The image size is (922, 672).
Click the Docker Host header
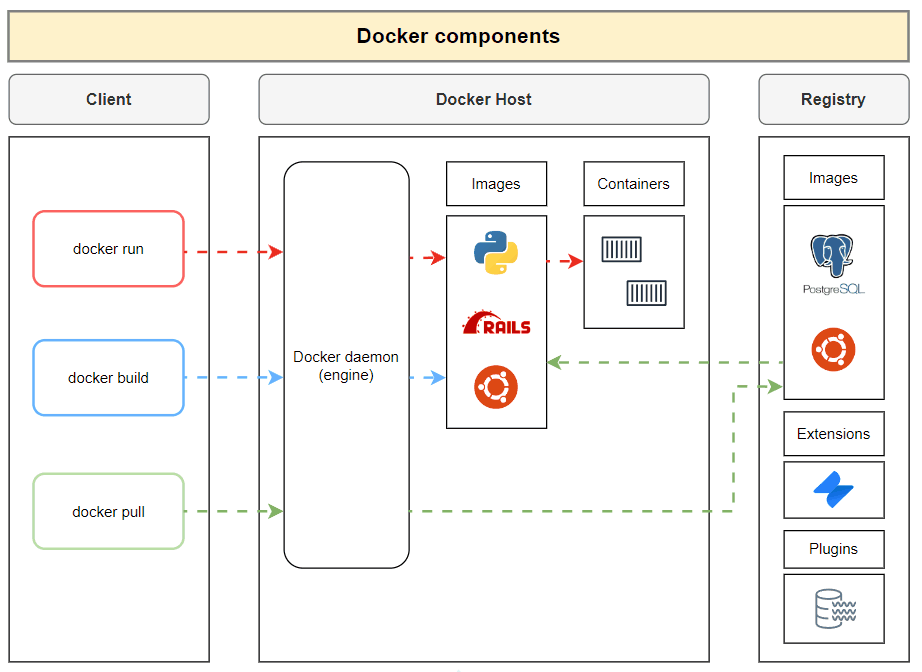tap(484, 99)
